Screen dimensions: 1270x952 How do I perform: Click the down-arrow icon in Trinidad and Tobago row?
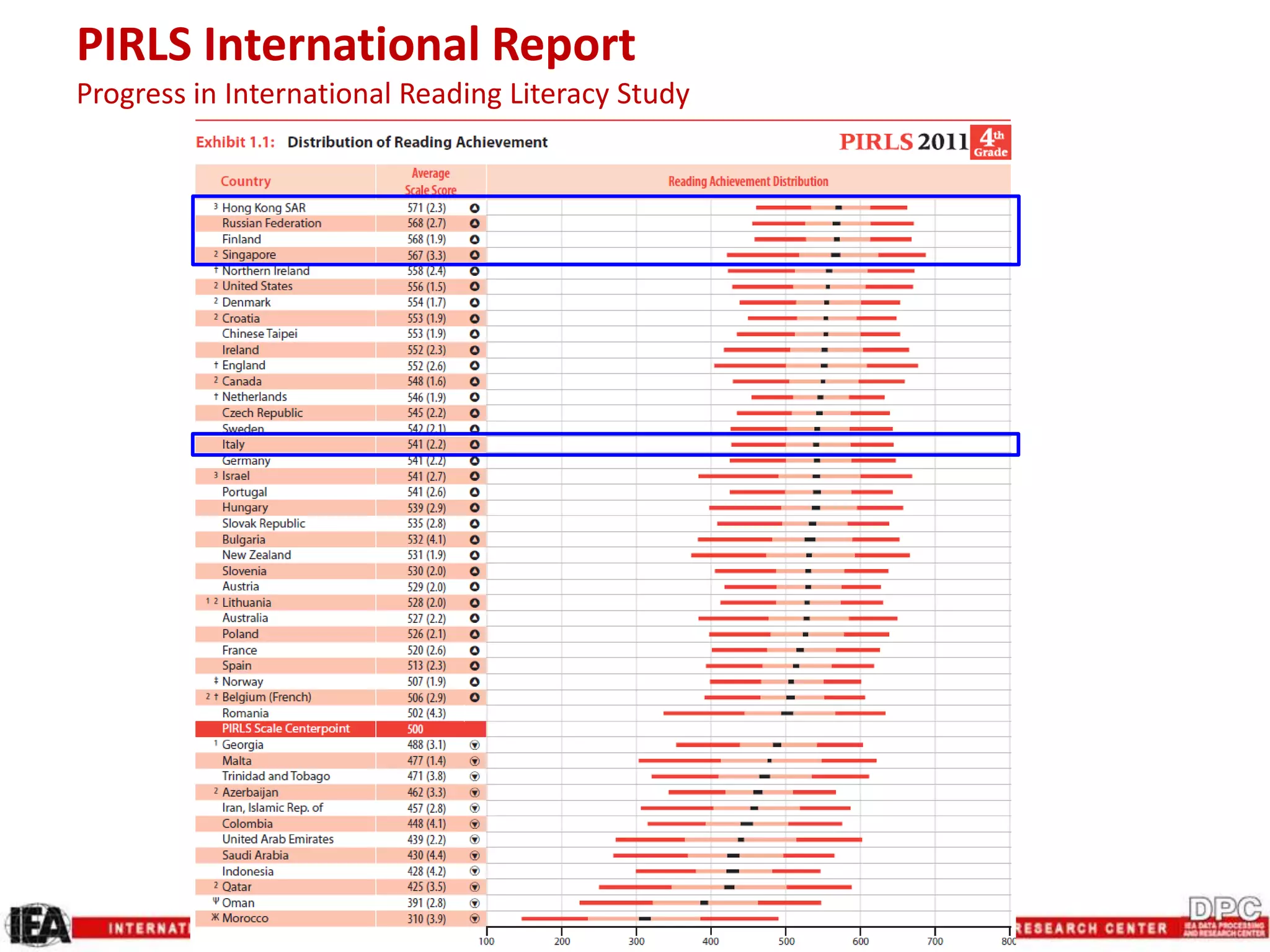[474, 777]
